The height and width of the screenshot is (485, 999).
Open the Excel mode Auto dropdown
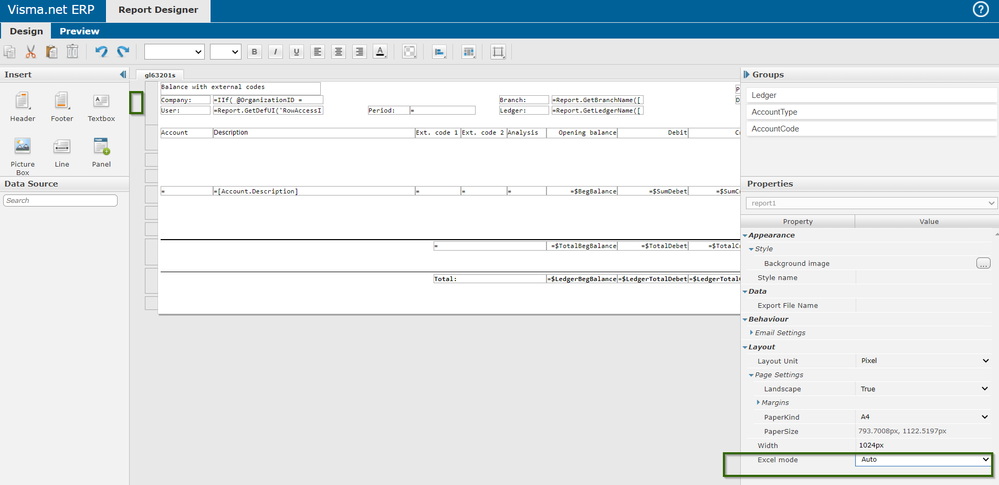coord(923,459)
